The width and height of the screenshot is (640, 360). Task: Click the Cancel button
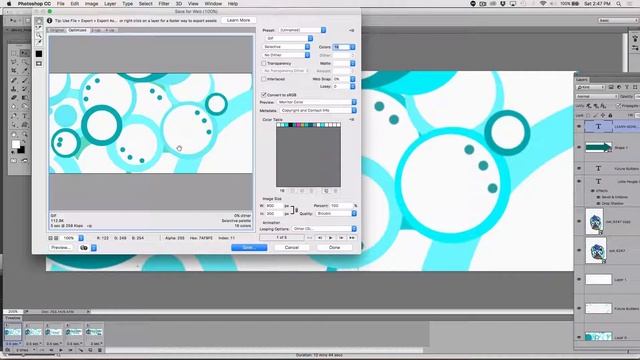(x=291, y=248)
